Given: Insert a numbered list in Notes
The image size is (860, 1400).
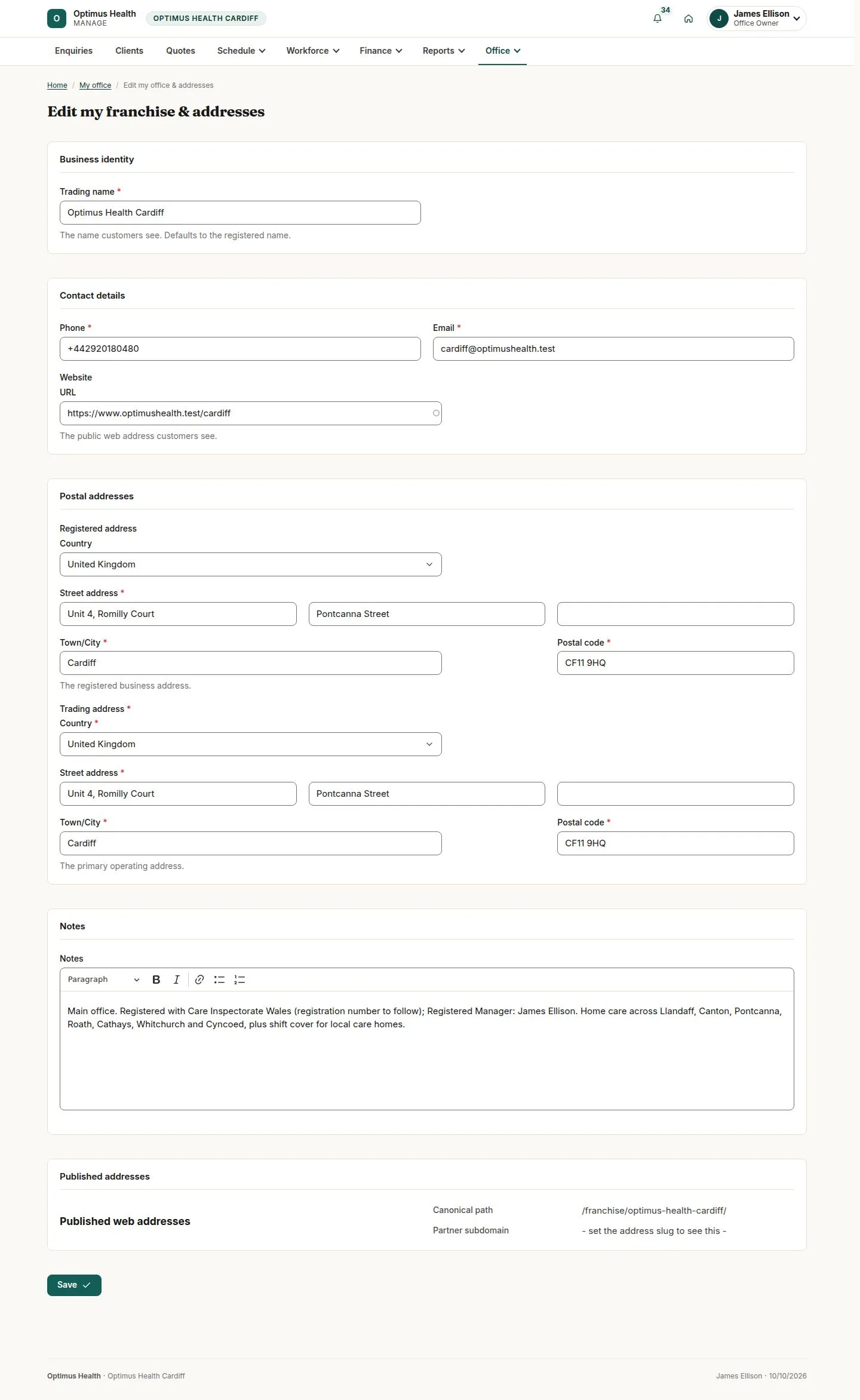Looking at the screenshot, I should [239, 980].
